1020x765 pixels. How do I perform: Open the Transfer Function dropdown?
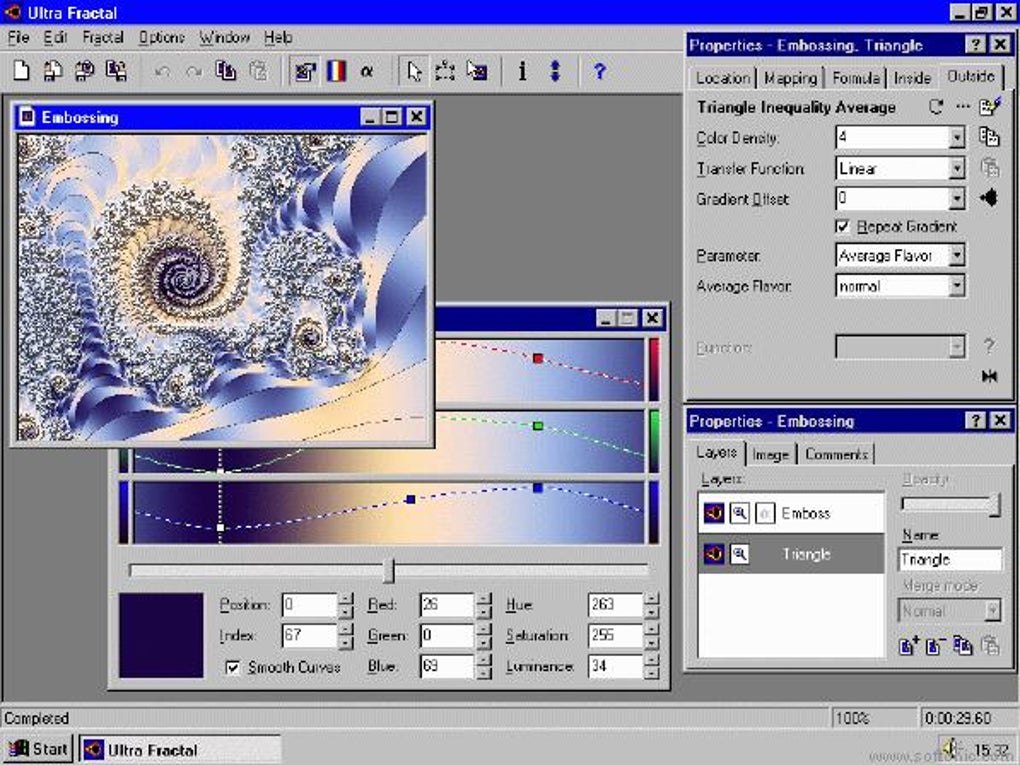[956, 168]
